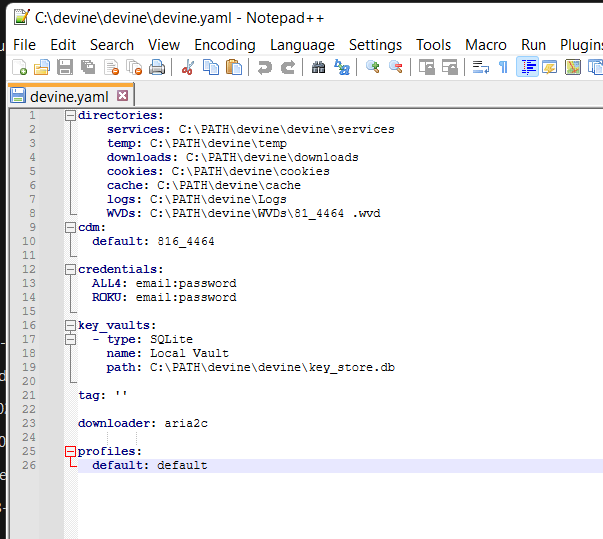Viewport: 603px width, 539px height.
Task: Collapse the directories fold marker
Action: tap(70, 115)
